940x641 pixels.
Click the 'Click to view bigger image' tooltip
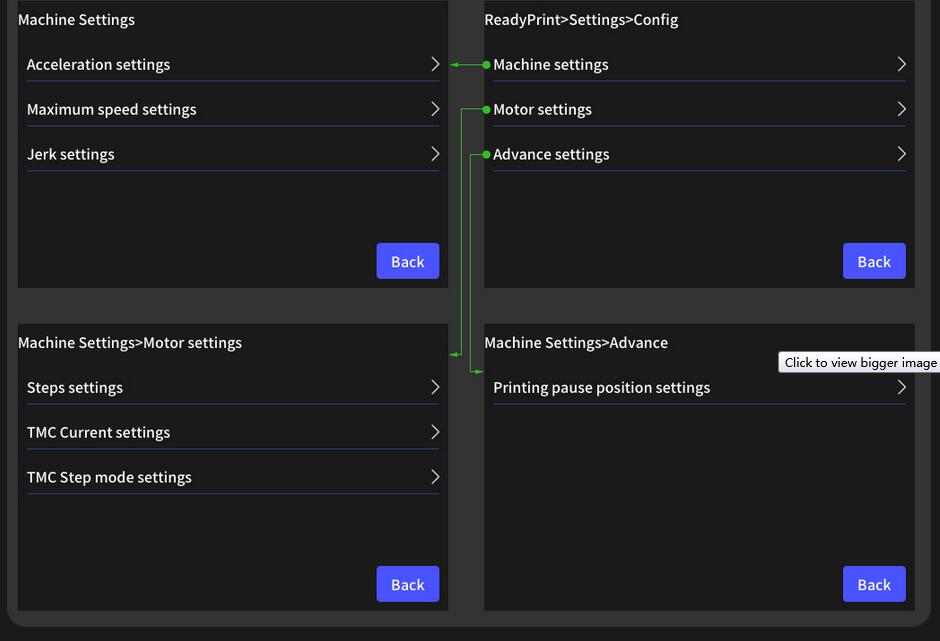tap(860, 363)
